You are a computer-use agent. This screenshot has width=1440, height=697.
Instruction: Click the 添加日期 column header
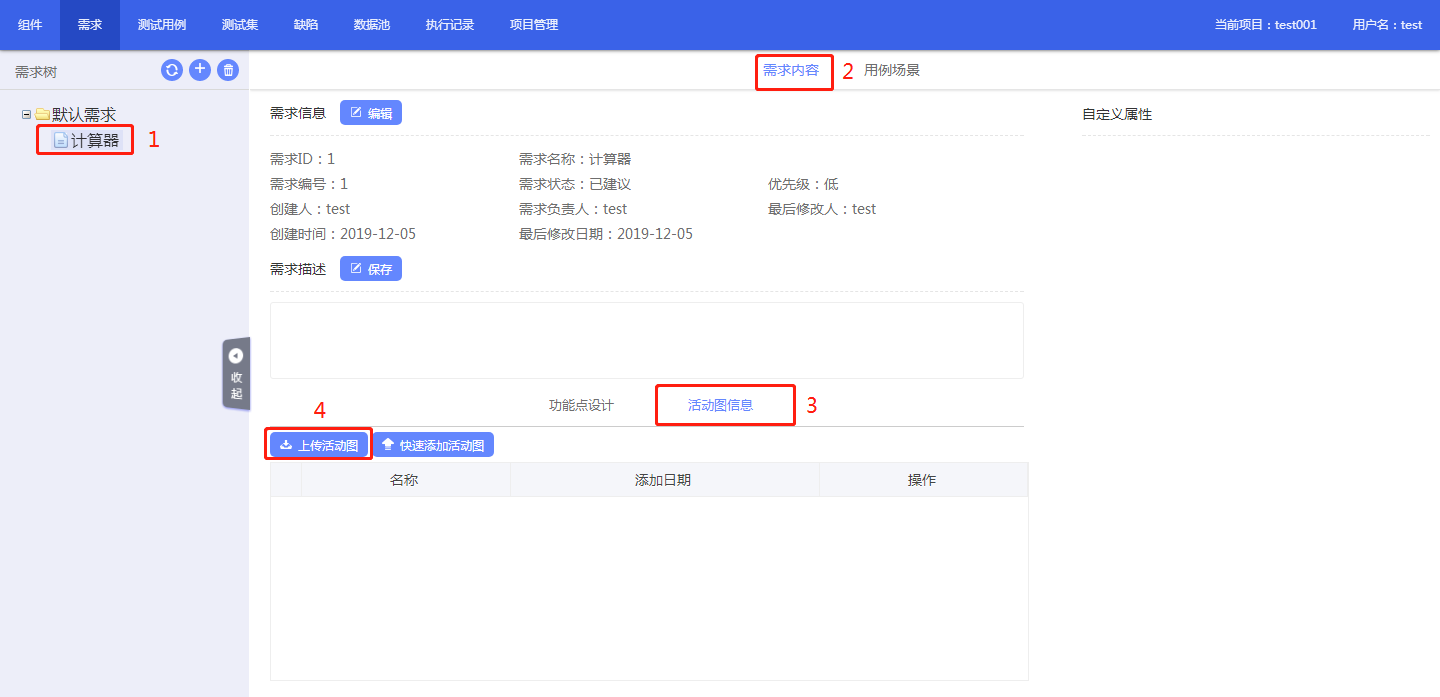coord(663,480)
